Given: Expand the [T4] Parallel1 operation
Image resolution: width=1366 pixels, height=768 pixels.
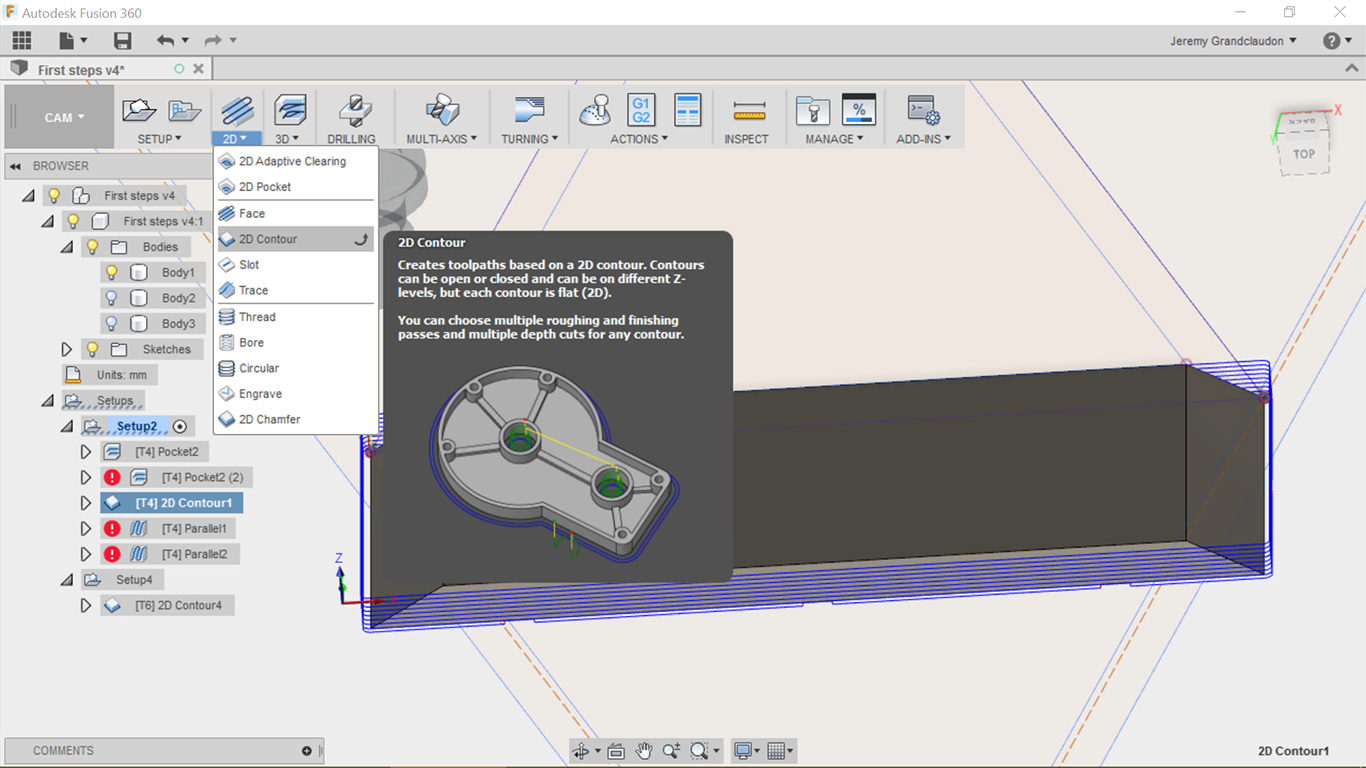Looking at the screenshot, I should coord(86,528).
